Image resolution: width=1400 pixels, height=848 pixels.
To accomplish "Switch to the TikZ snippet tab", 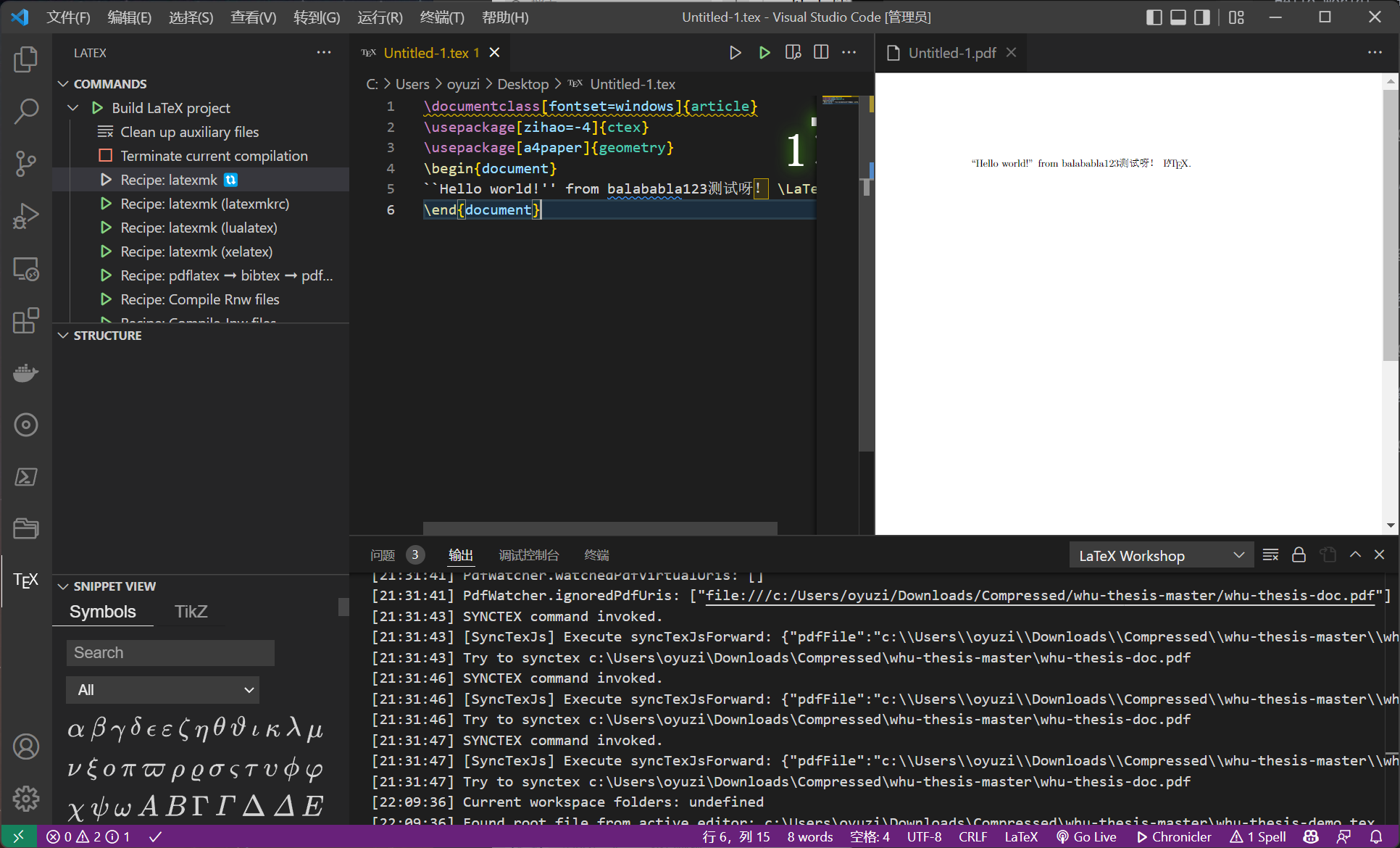I will [x=191, y=612].
